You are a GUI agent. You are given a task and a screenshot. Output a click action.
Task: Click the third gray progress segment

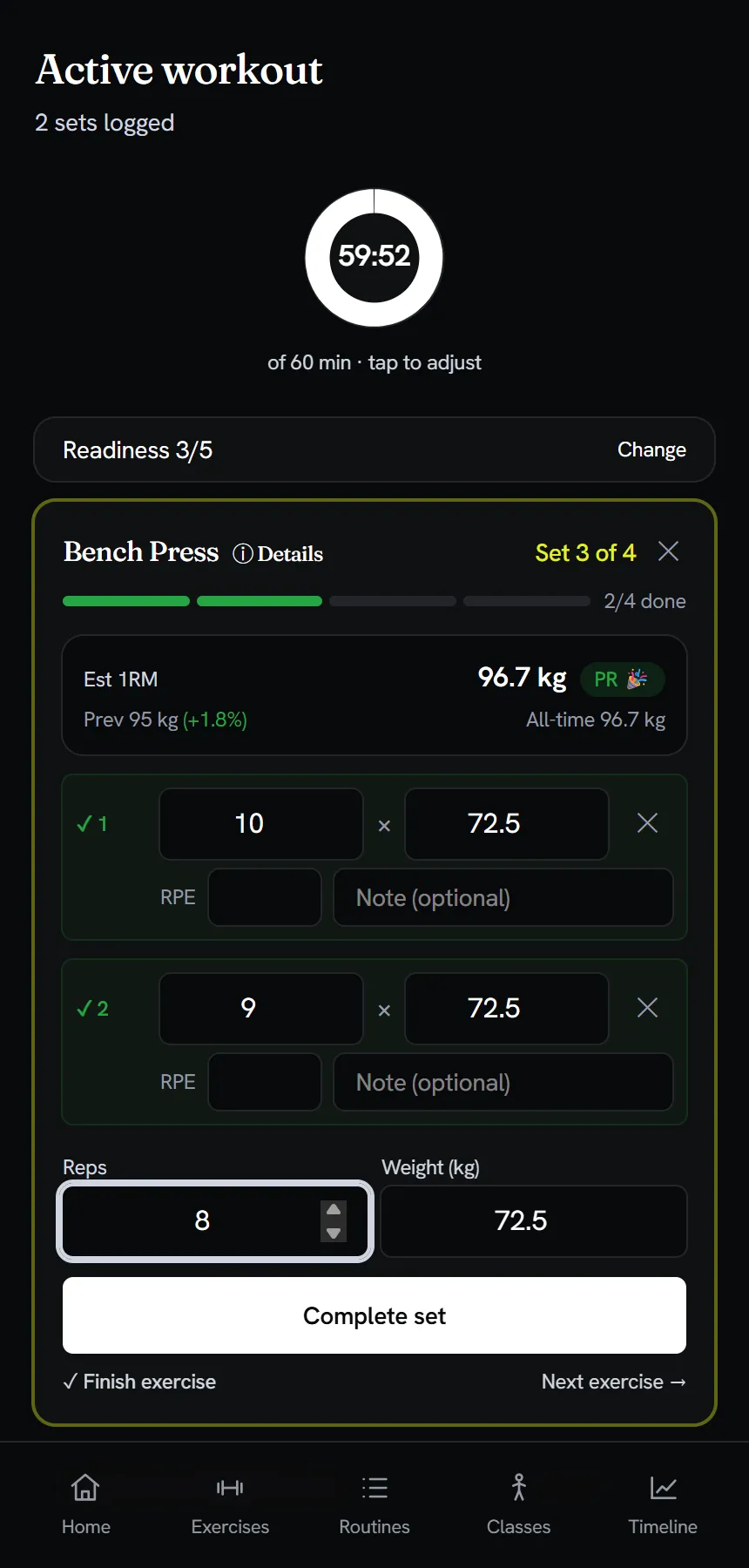(x=393, y=601)
